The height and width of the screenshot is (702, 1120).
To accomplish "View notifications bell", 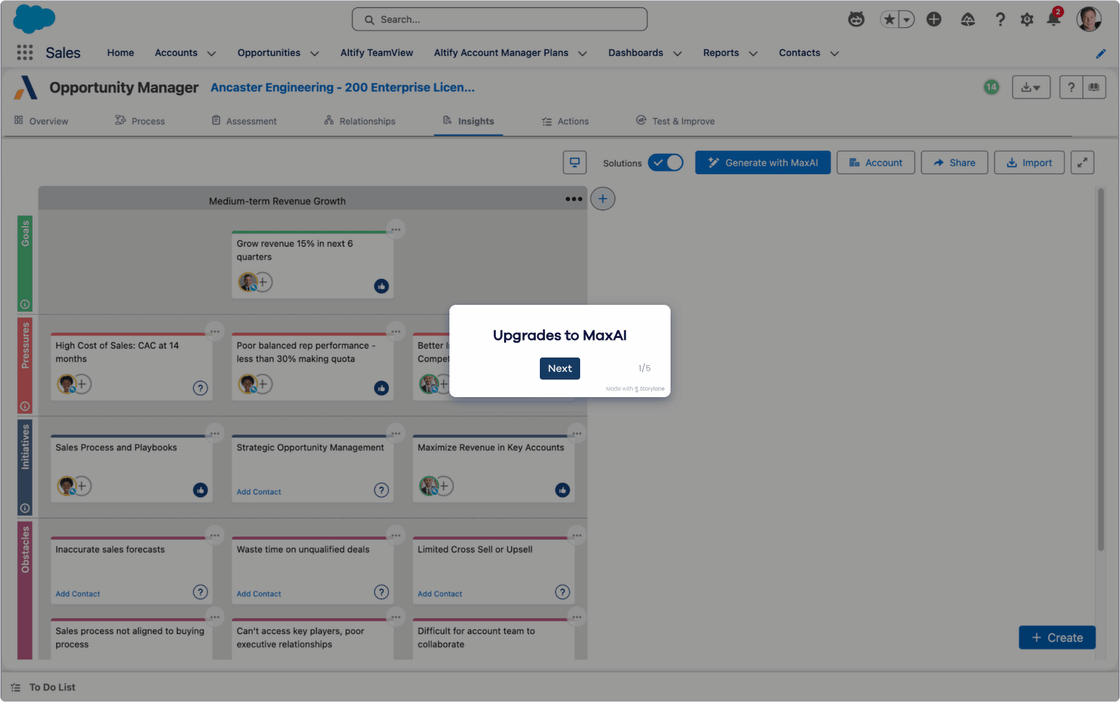I will coord(1053,19).
